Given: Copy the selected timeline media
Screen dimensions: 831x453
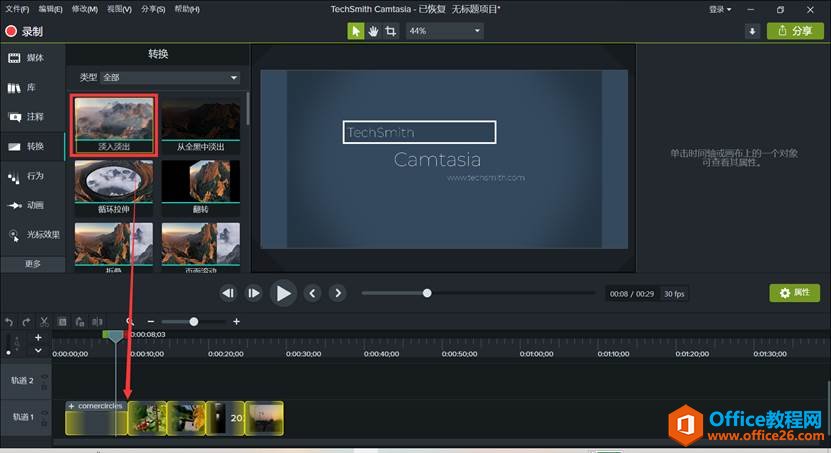Looking at the screenshot, I should click(x=62, y=322).
